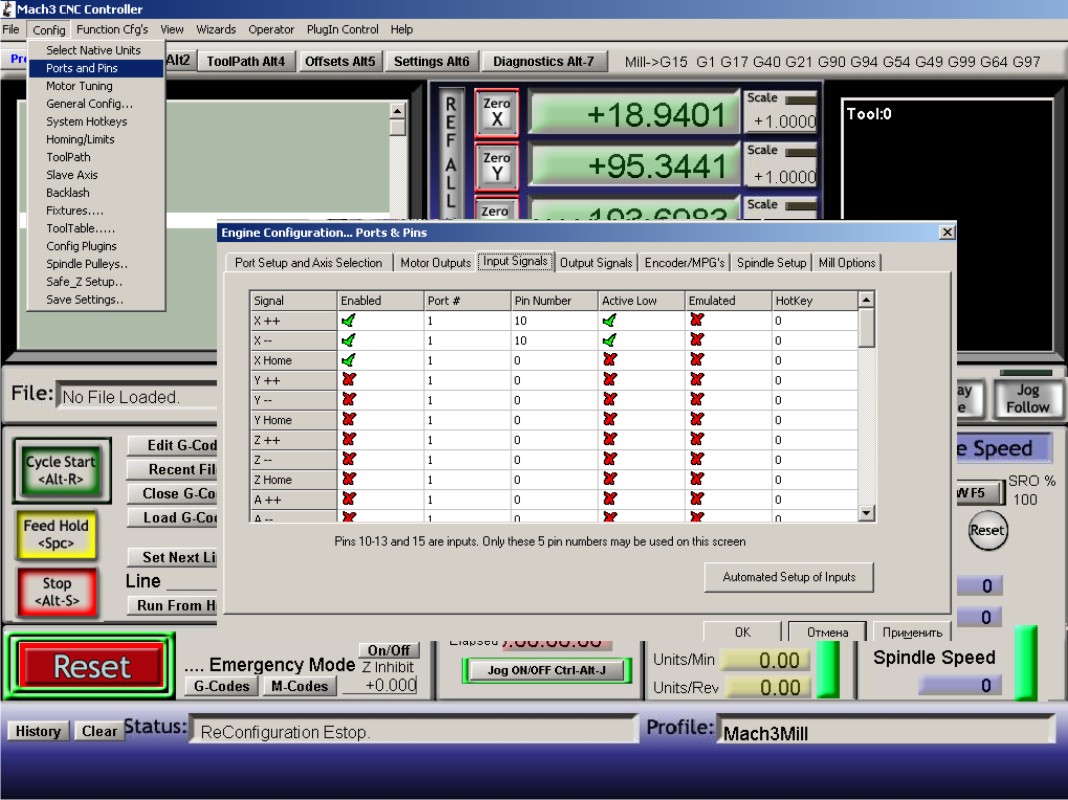Click the Zero X axis button

point(496,111)
